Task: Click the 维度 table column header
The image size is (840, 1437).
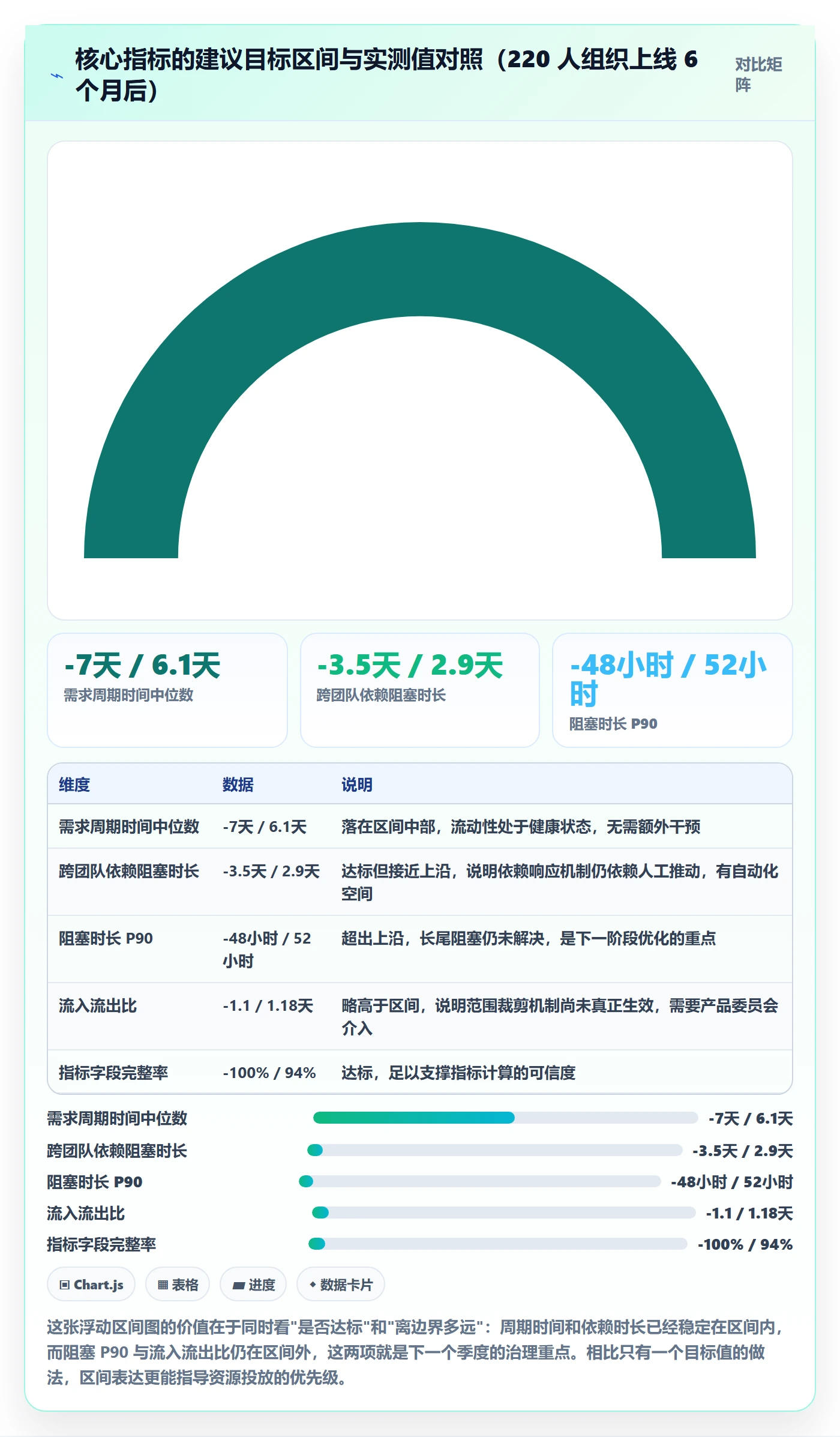Action: pos(74,785)
